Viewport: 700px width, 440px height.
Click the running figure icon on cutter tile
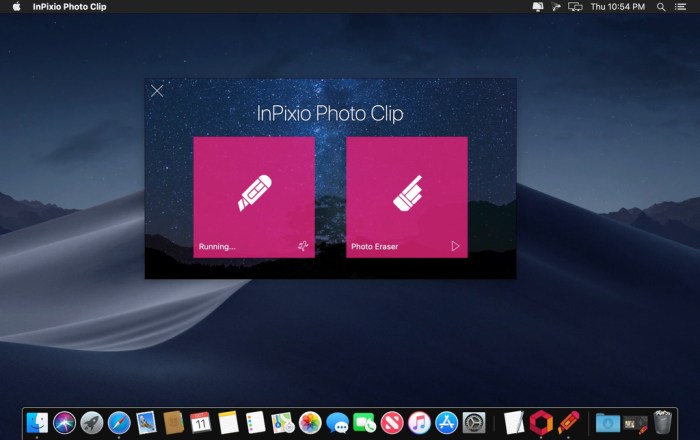303,246
